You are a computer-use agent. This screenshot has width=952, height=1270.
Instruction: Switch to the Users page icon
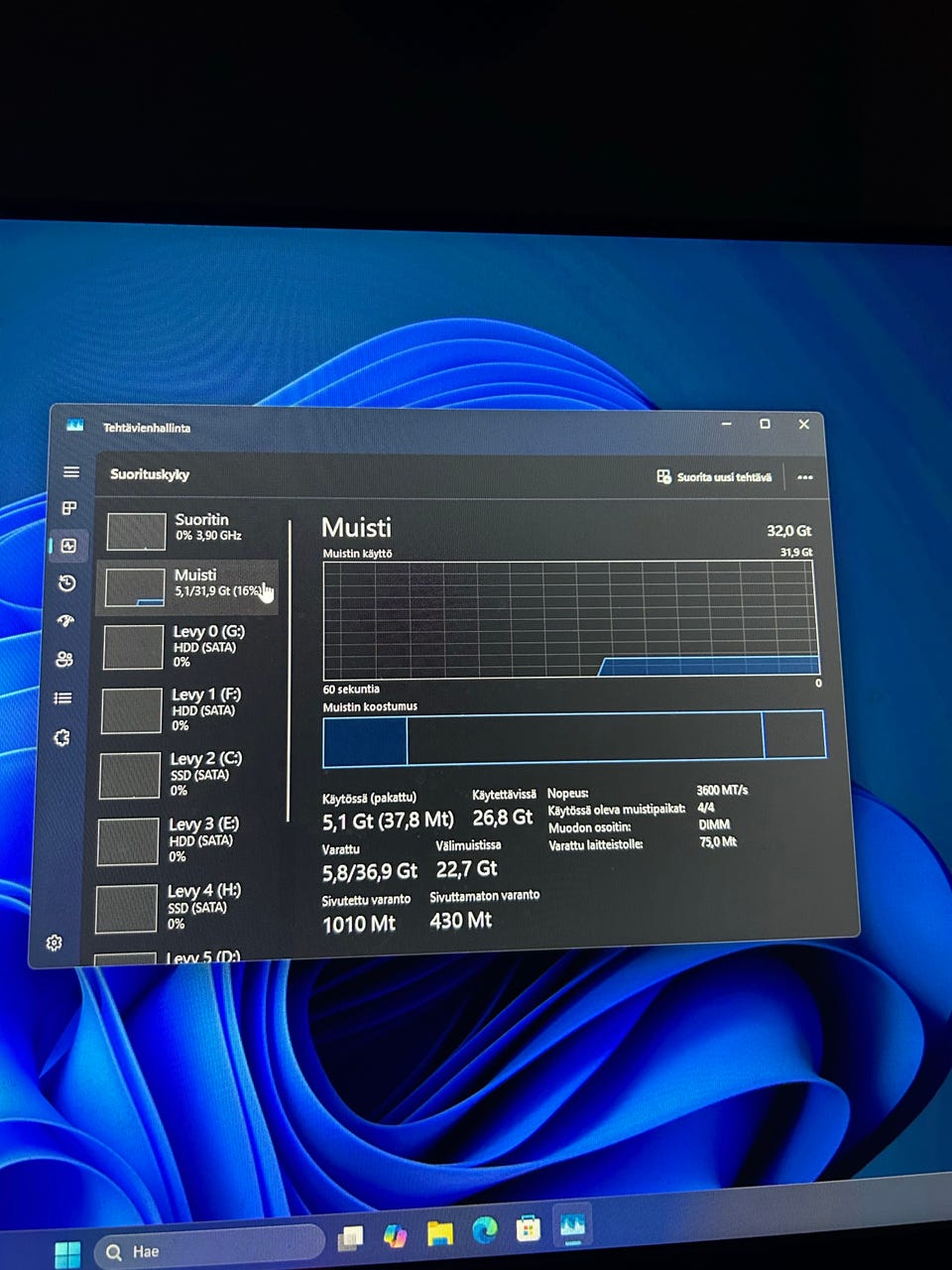[x=64, y=659]
